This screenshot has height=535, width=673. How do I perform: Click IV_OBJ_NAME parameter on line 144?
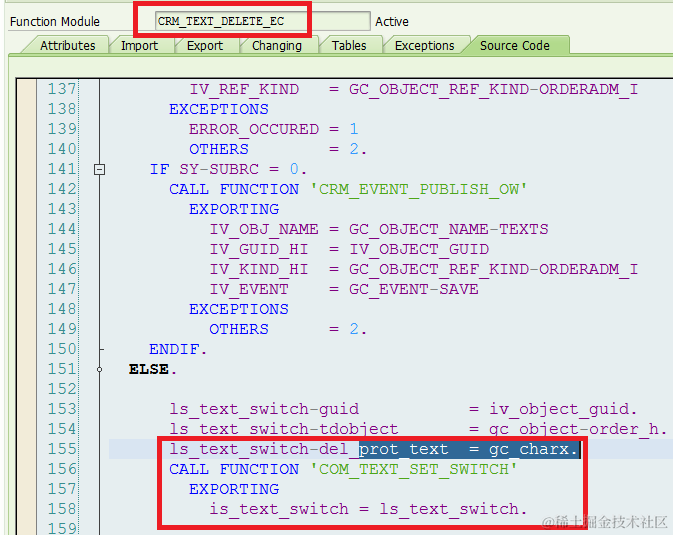tap(264, 229)
